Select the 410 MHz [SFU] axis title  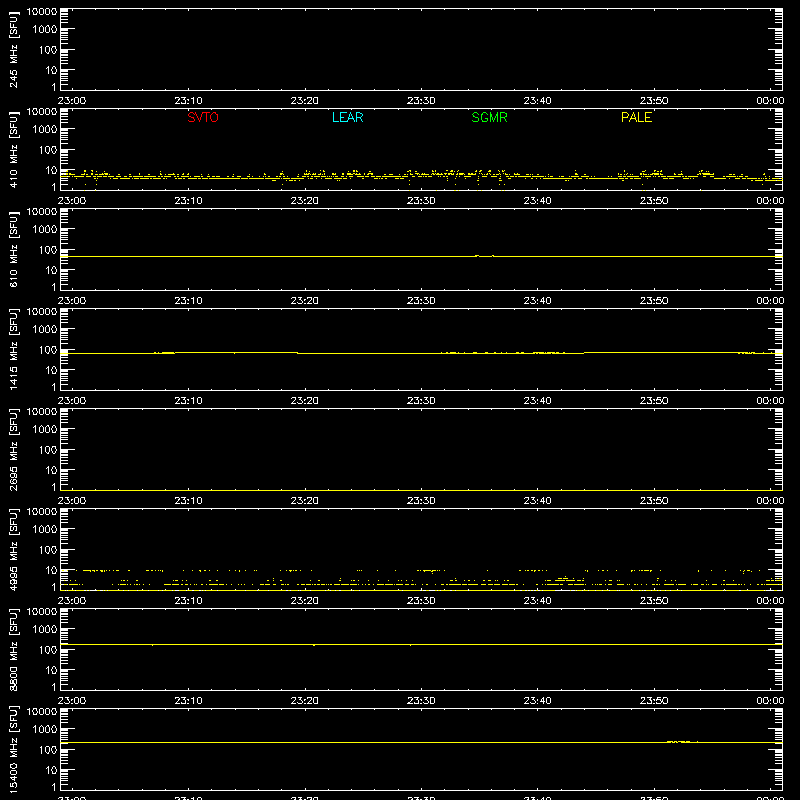coord(14,149)
